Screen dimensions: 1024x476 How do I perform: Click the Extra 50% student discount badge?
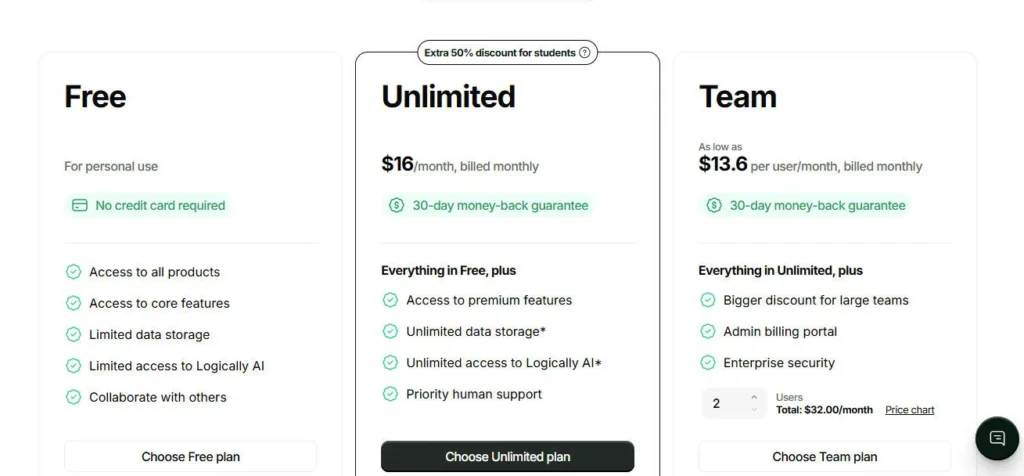pos(499,53)
